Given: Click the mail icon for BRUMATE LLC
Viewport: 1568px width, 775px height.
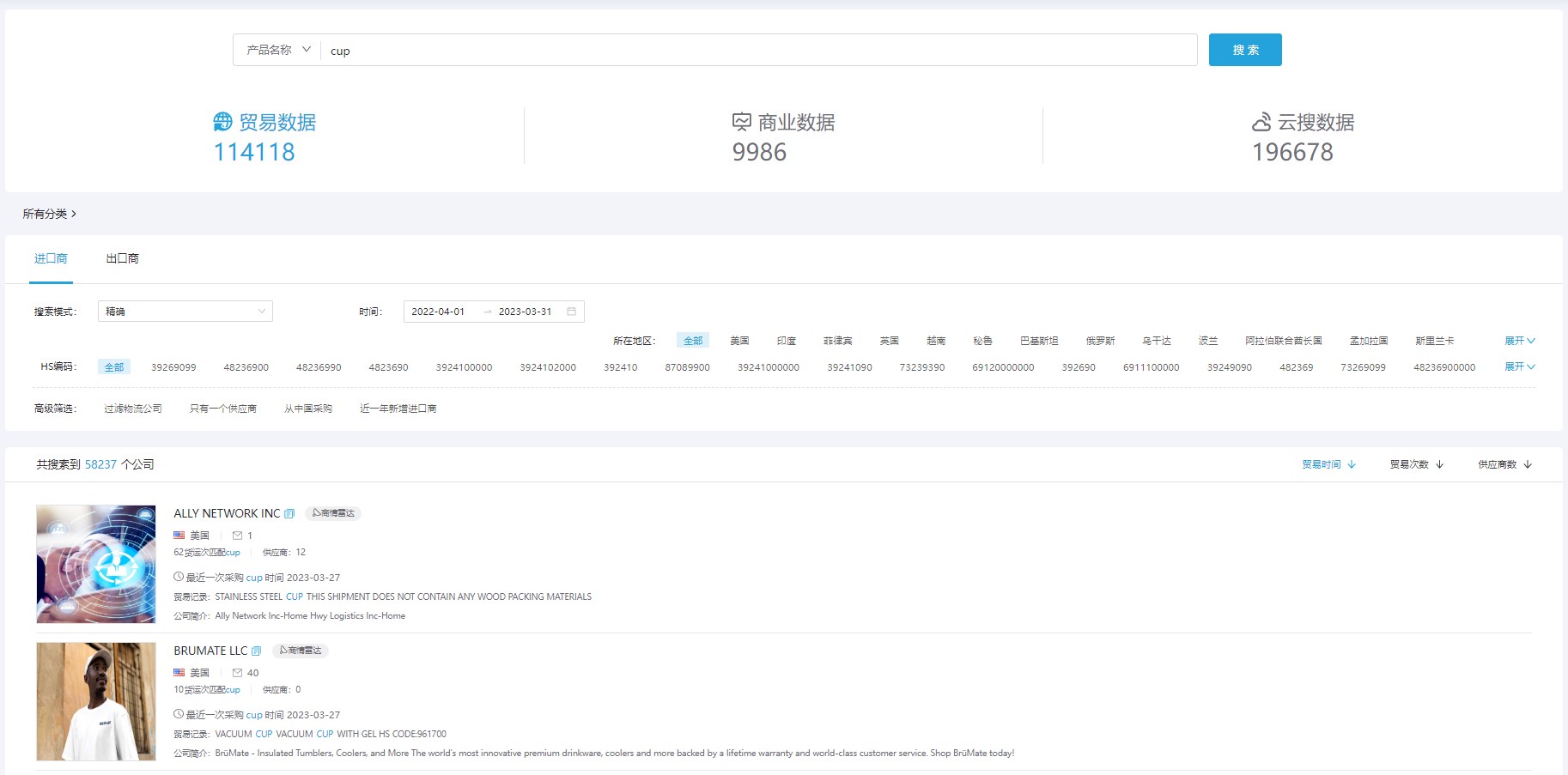Looking at the screenshot, I should [237, 673].
